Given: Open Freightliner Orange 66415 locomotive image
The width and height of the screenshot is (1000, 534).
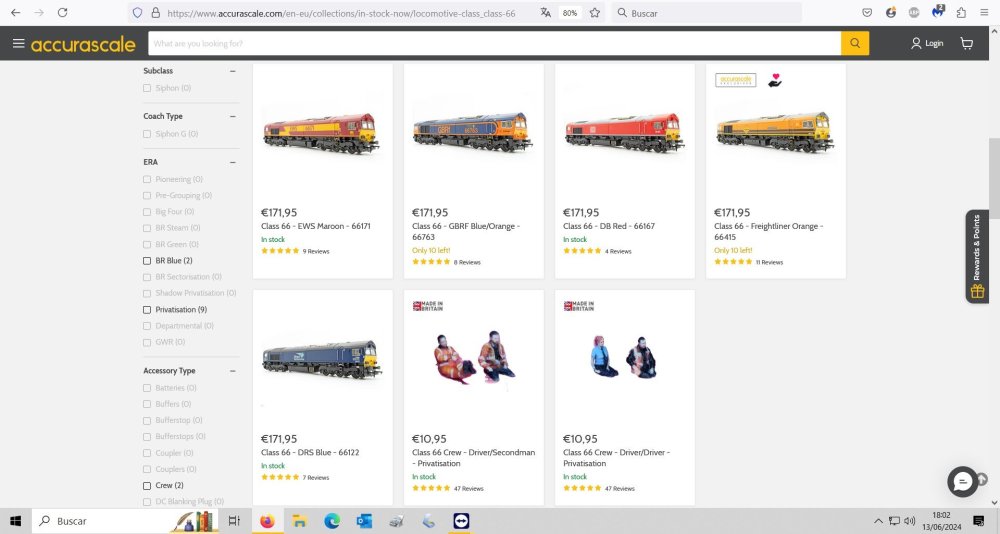Looking at the screenshot, I should point(775,132).
